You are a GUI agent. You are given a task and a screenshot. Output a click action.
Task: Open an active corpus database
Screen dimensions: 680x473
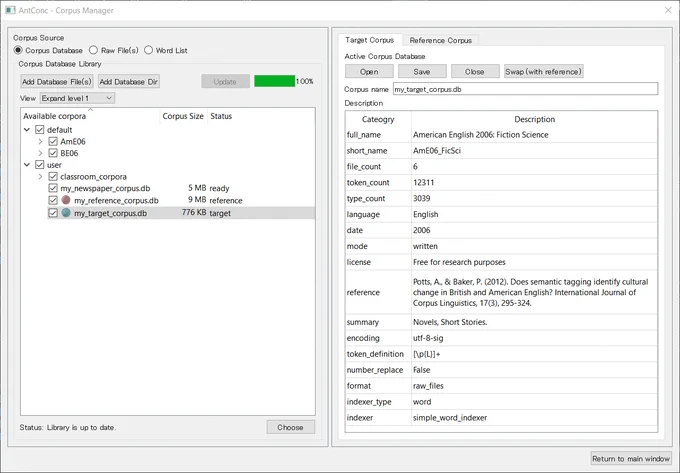pyautogui.click(x=369, y=72)
